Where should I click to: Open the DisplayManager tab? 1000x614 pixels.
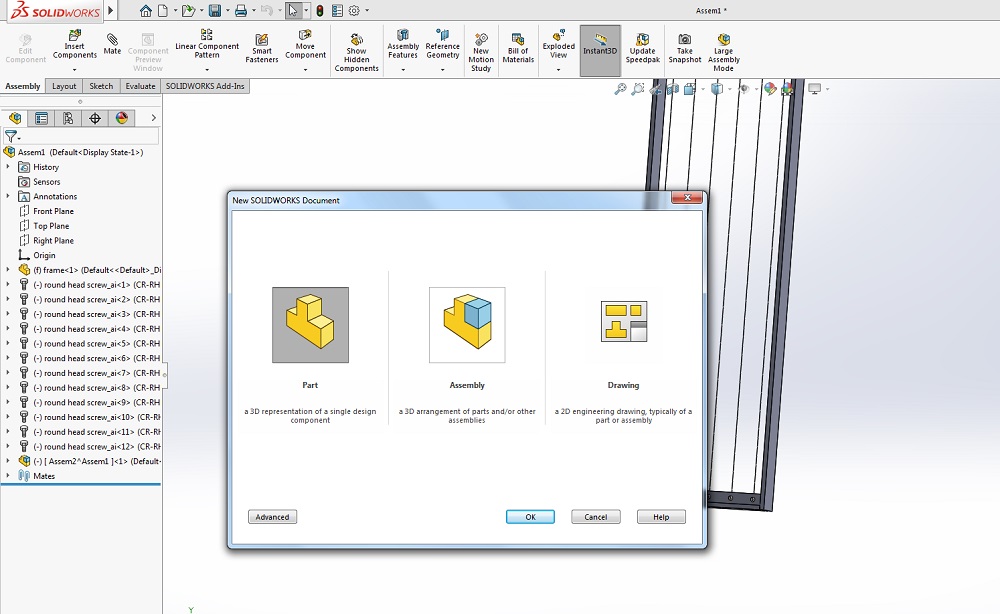click(122, 118)
